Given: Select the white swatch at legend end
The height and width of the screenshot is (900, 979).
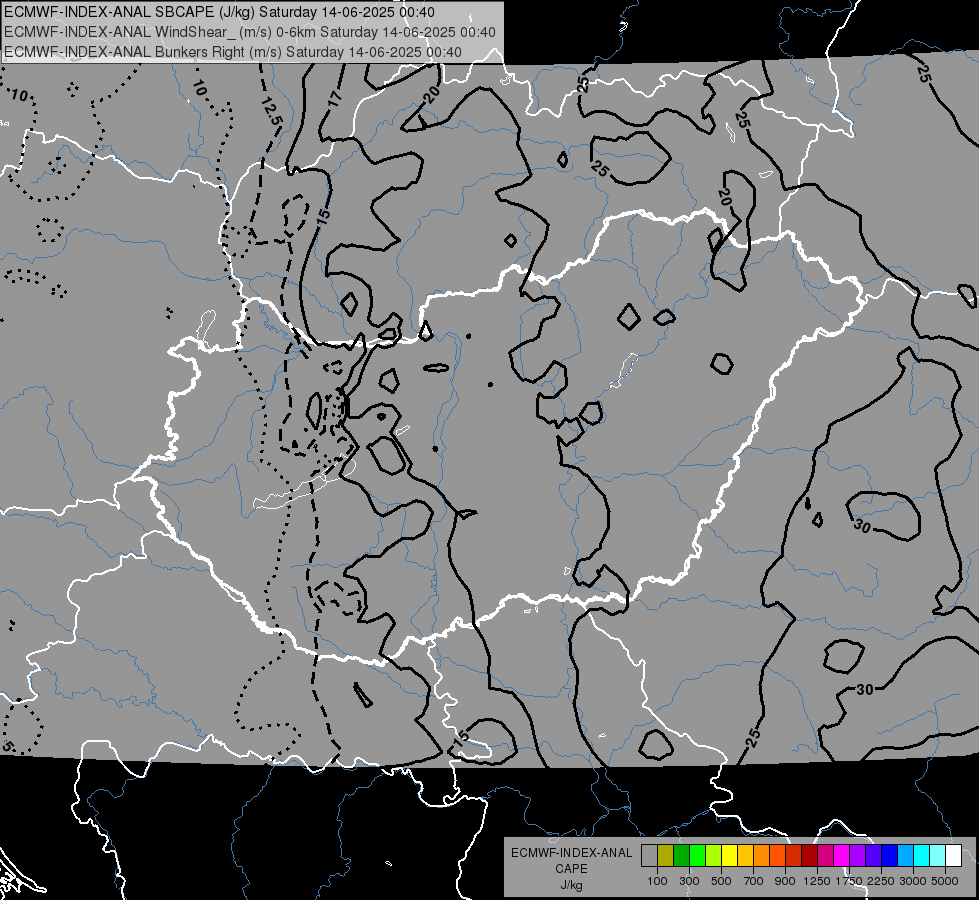Looking at the screenshot, I should pyautogui.click(x=954, y=855).
